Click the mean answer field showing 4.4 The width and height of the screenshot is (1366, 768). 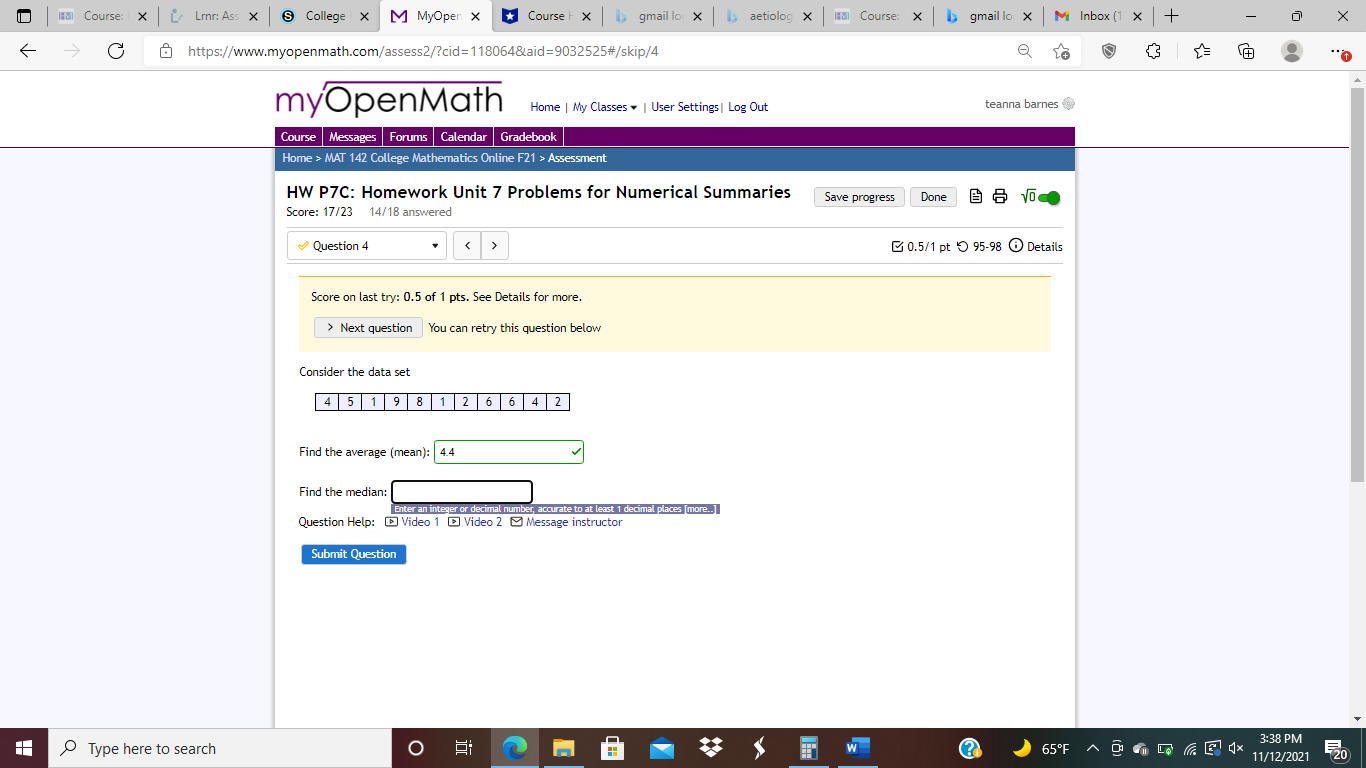[509, 452]
